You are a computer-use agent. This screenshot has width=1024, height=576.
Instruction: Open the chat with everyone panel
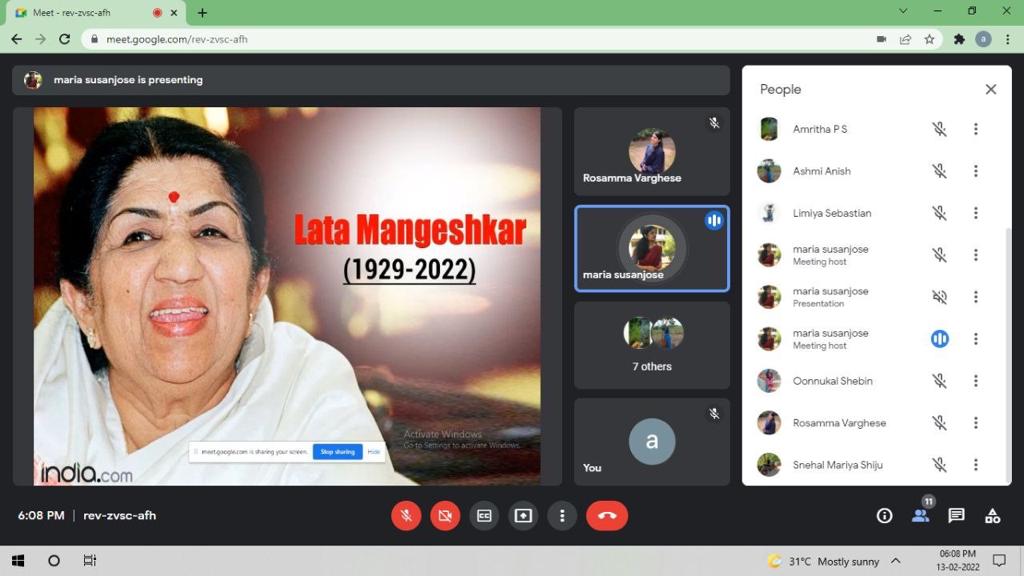[956, 516]
